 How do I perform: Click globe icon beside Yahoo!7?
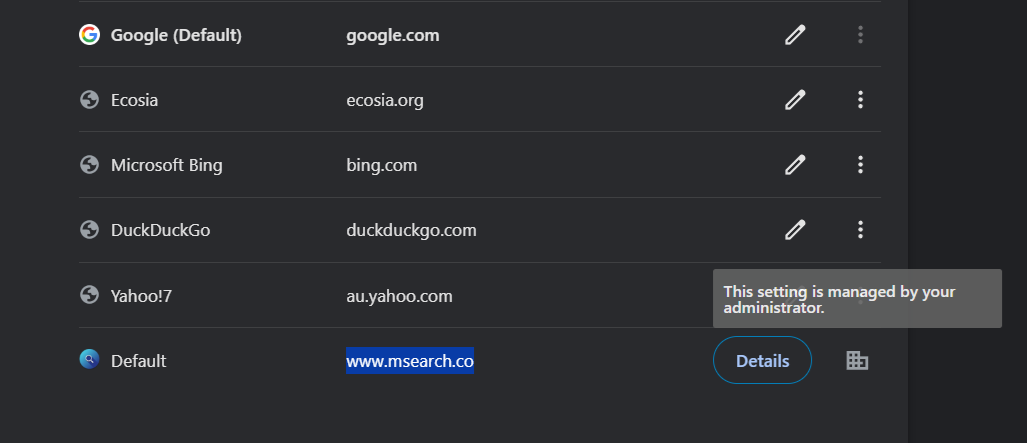89,295
